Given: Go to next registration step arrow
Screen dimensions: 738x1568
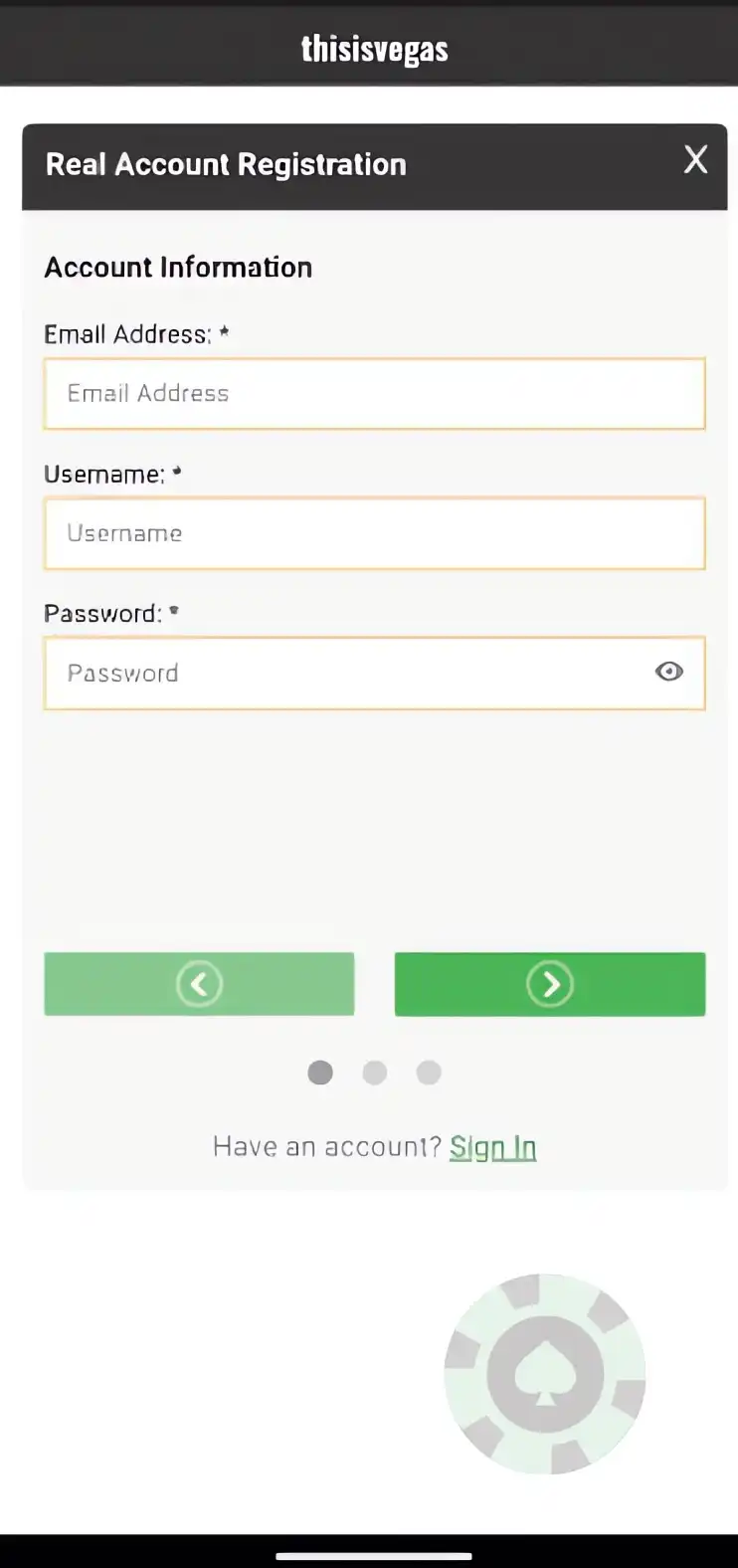Looking at the screenshot, I should [550, 984].
